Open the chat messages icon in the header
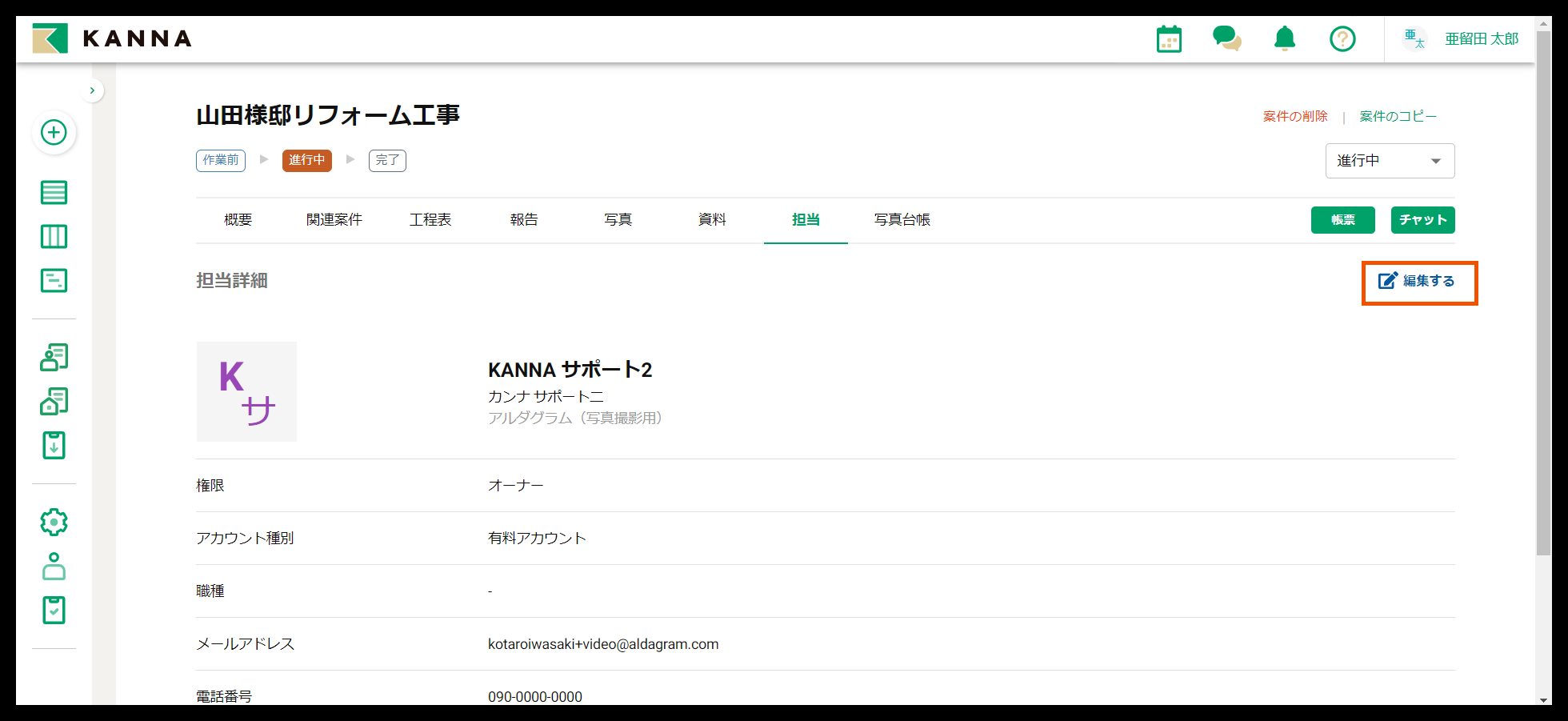Image resolution: width=1568 pixels, height=721 pixels. click(1226, 38)
